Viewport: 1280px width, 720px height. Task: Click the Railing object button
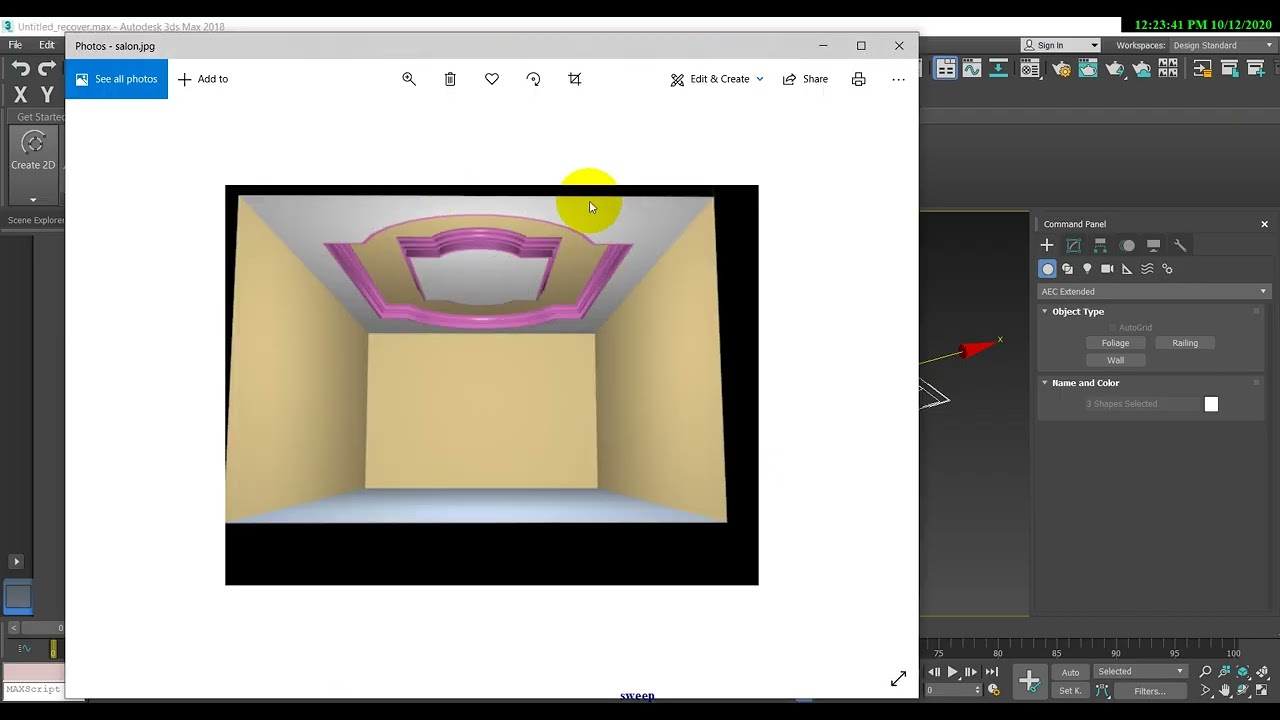[x=1185, y=343]
